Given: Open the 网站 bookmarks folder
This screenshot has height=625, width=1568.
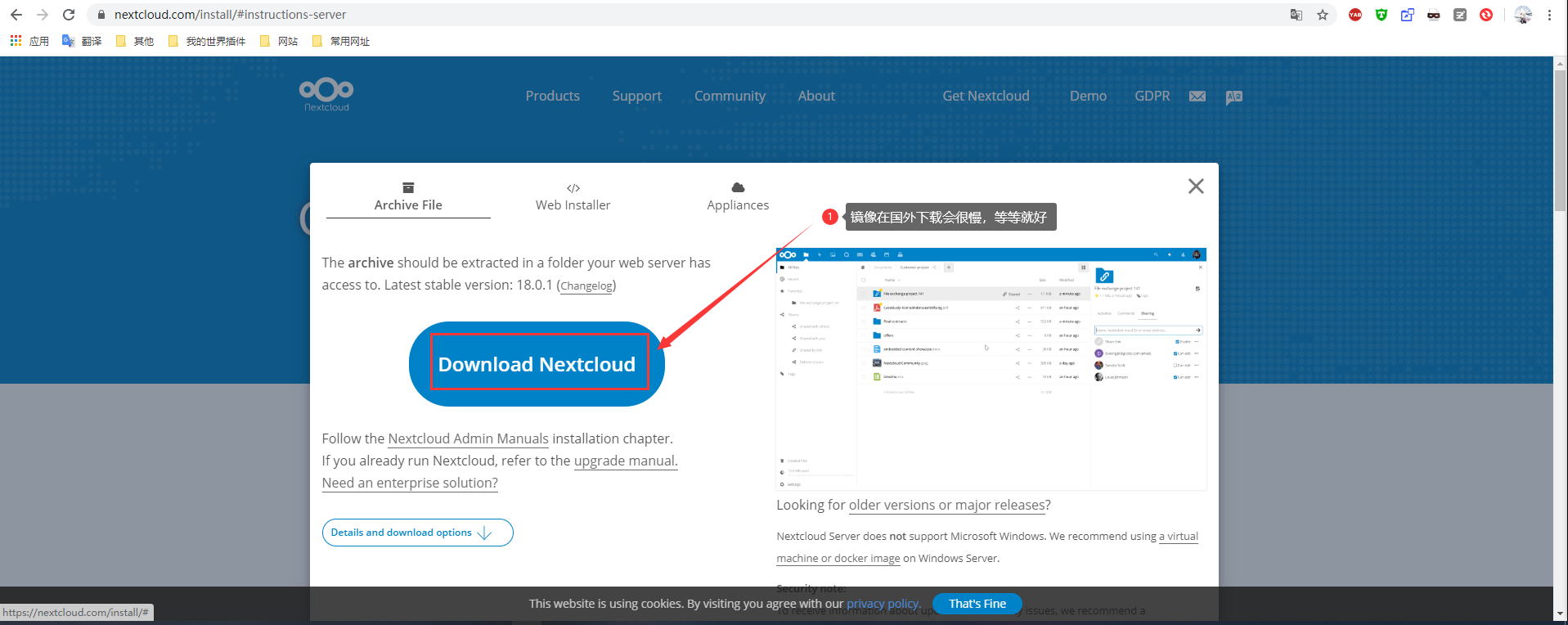Looking at the screenshot, I should [x=278, y=41].
